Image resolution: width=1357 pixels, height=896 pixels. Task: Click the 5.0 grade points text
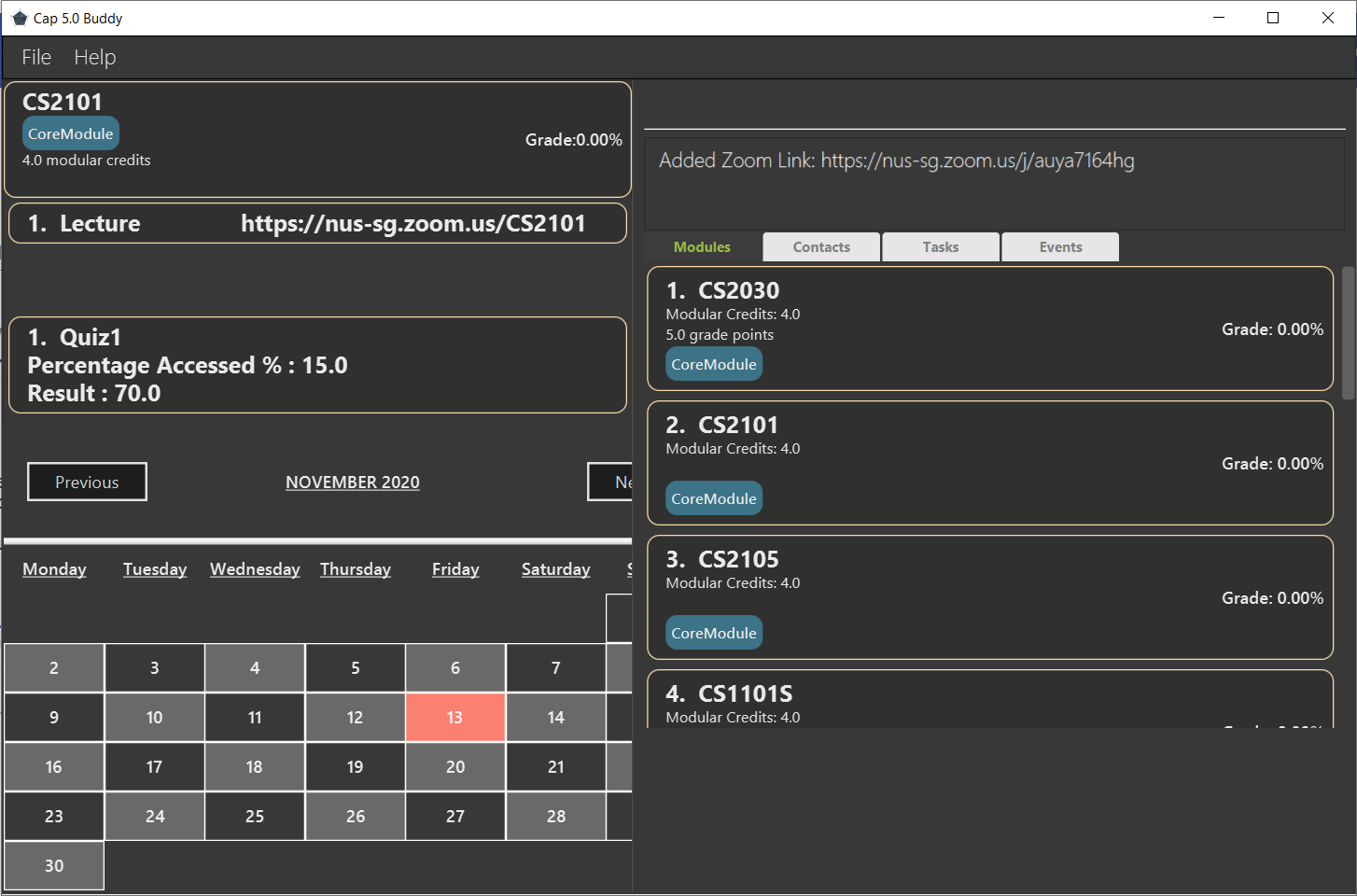[x=720, y=335]
